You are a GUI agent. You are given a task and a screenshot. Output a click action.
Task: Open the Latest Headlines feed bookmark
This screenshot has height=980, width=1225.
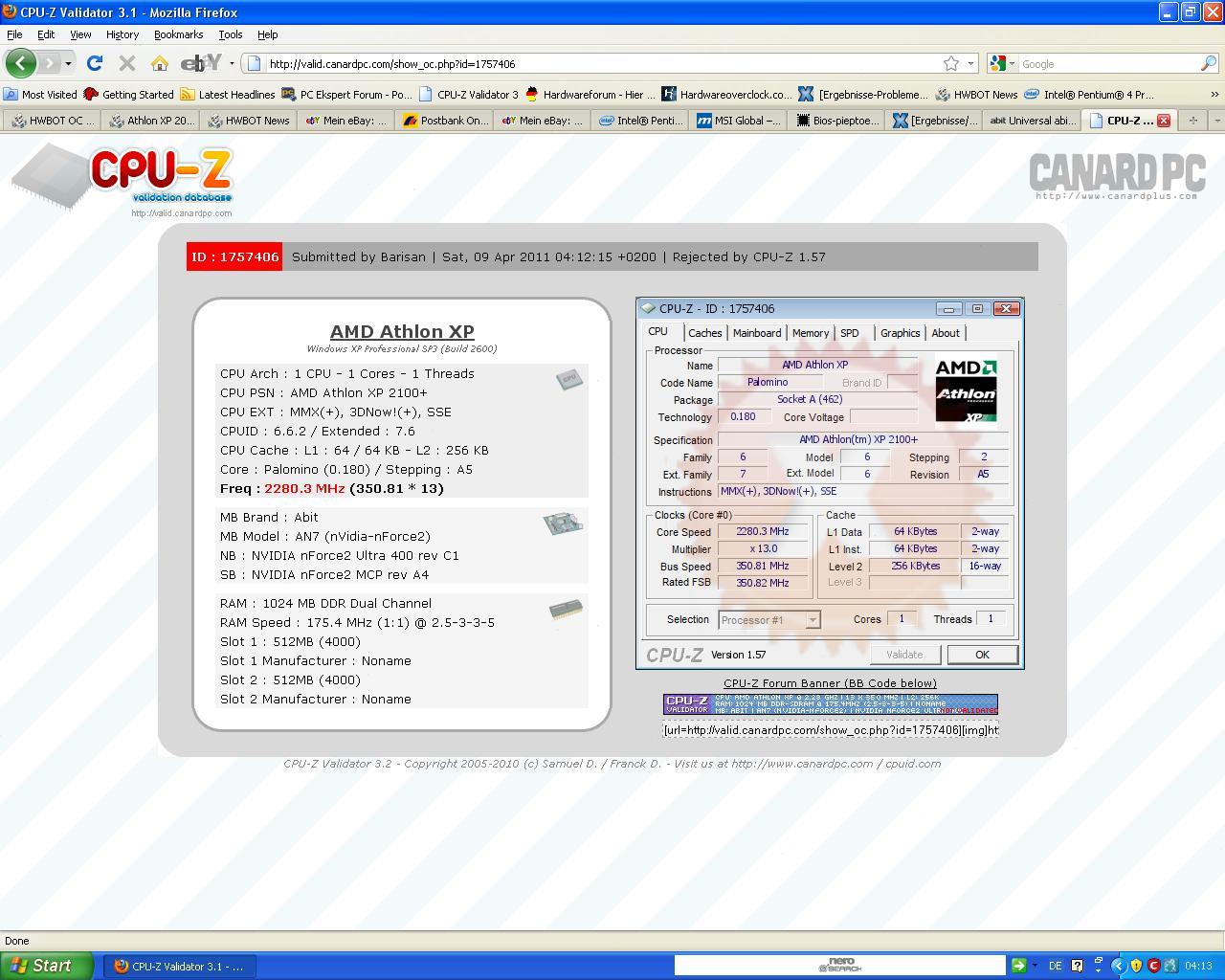coord(228,95)
